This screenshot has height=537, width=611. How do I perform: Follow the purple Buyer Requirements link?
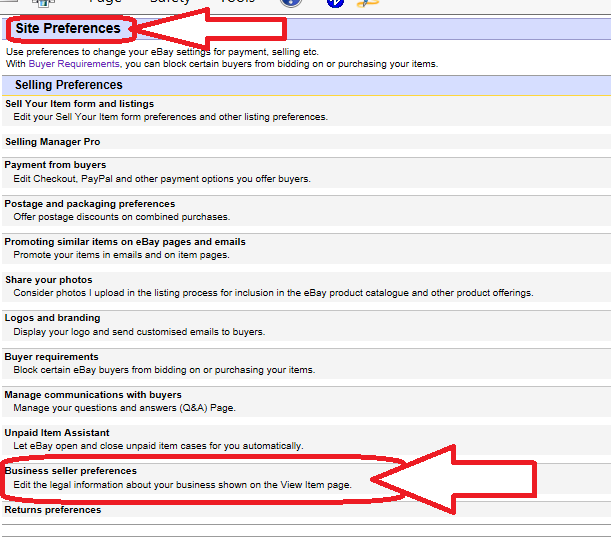[x=73, y=64]
